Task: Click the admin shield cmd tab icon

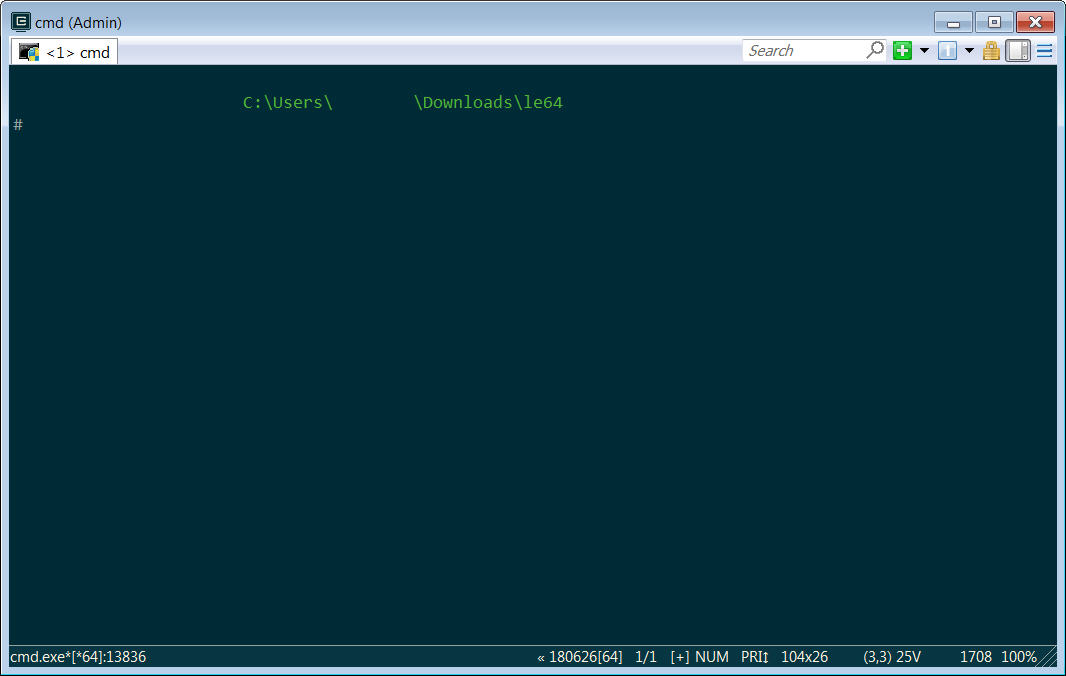Action: click(29, 52)
